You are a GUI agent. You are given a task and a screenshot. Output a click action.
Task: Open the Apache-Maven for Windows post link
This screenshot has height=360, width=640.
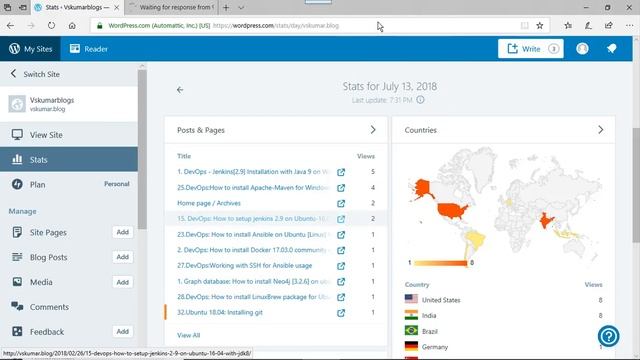pyautogui.click(x=253, y=188)
